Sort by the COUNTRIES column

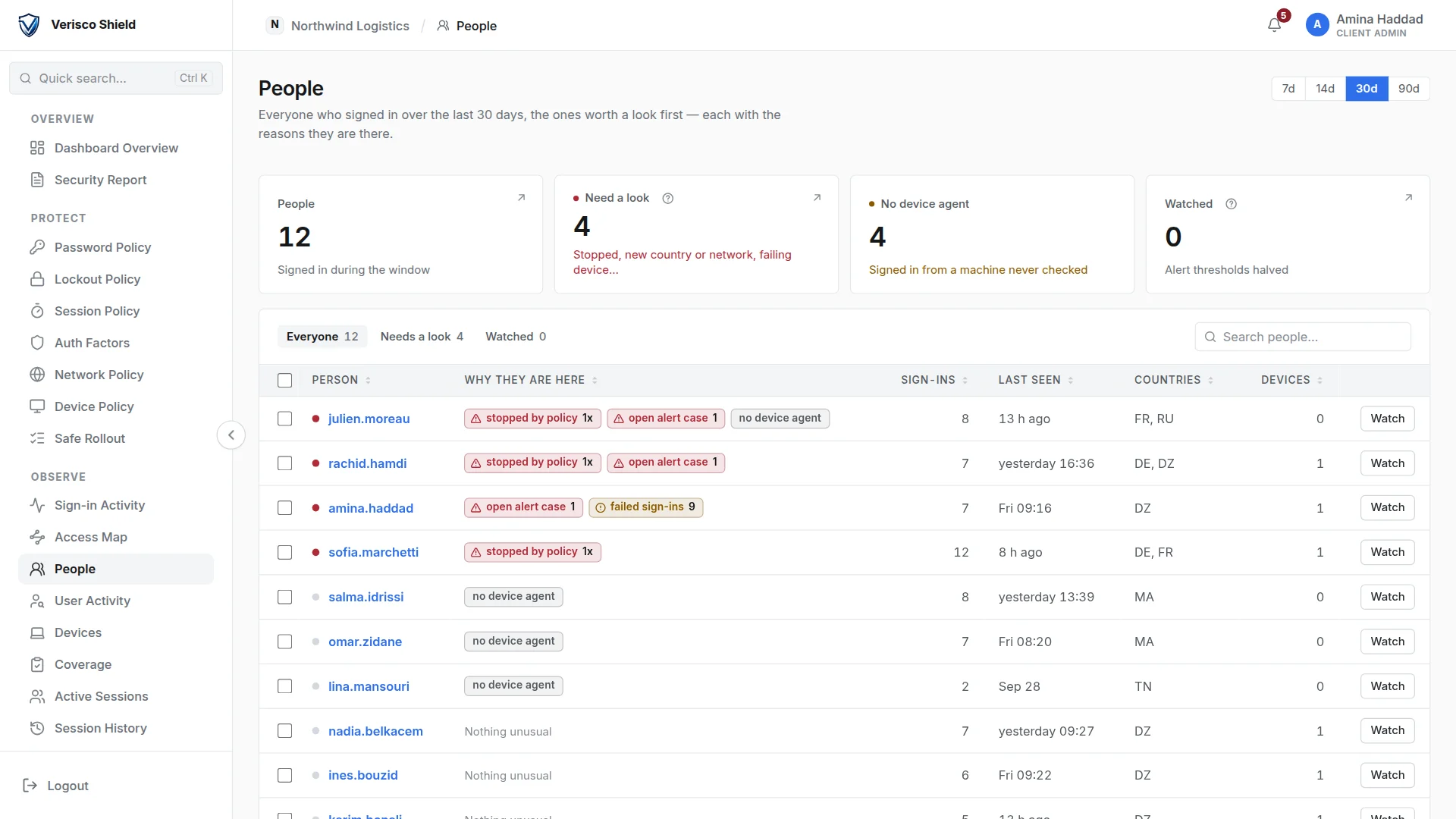1174,380
